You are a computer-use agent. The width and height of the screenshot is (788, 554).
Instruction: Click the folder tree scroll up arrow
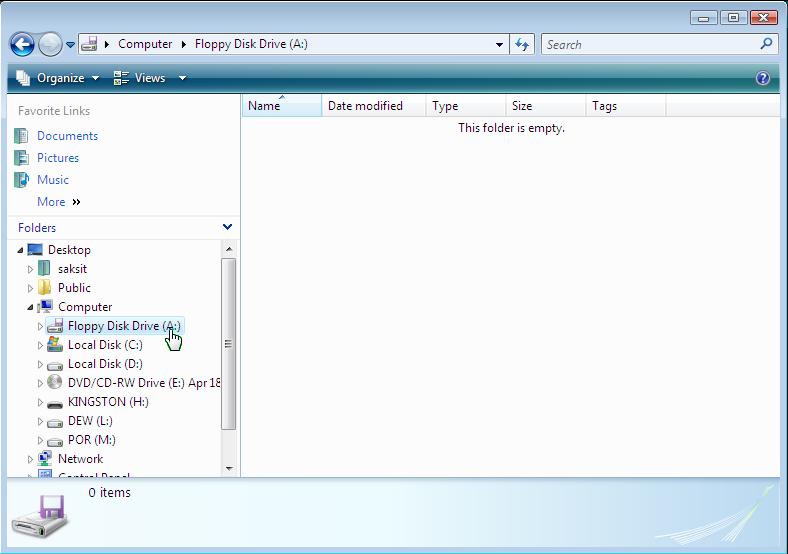pyautogui.click(x=229, y=249)
